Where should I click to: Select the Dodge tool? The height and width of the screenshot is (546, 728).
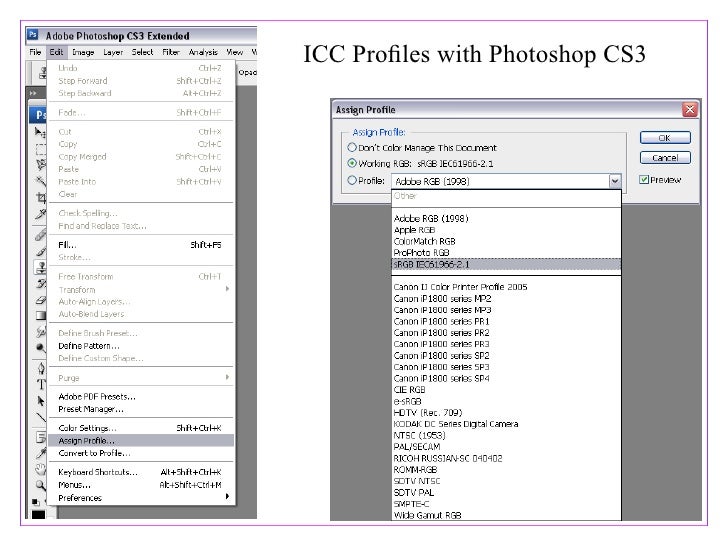40,347
